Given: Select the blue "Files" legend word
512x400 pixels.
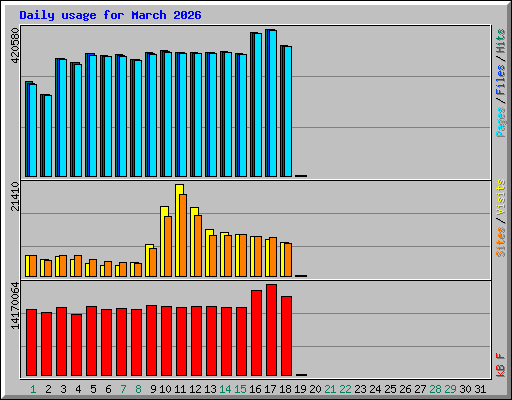Looking at the screenshot, I should (501, 80).
